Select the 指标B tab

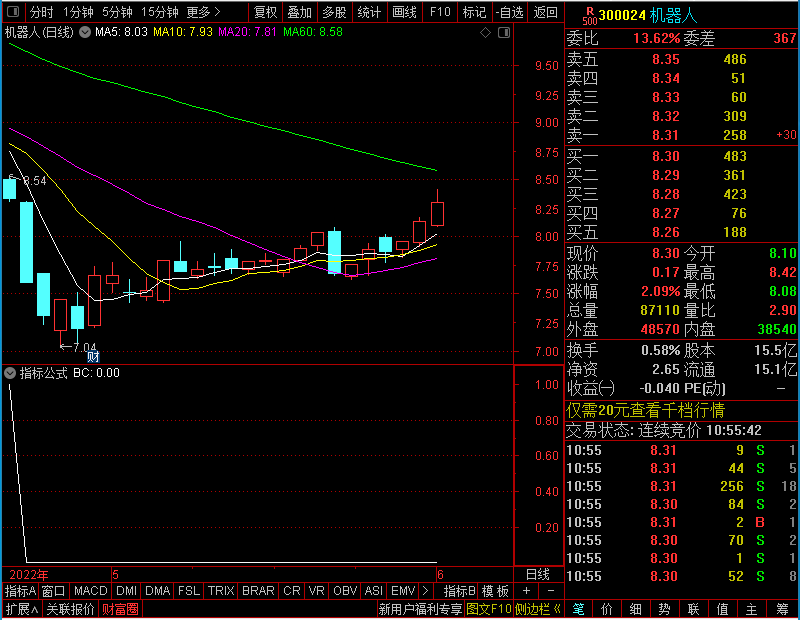point(459,591)
